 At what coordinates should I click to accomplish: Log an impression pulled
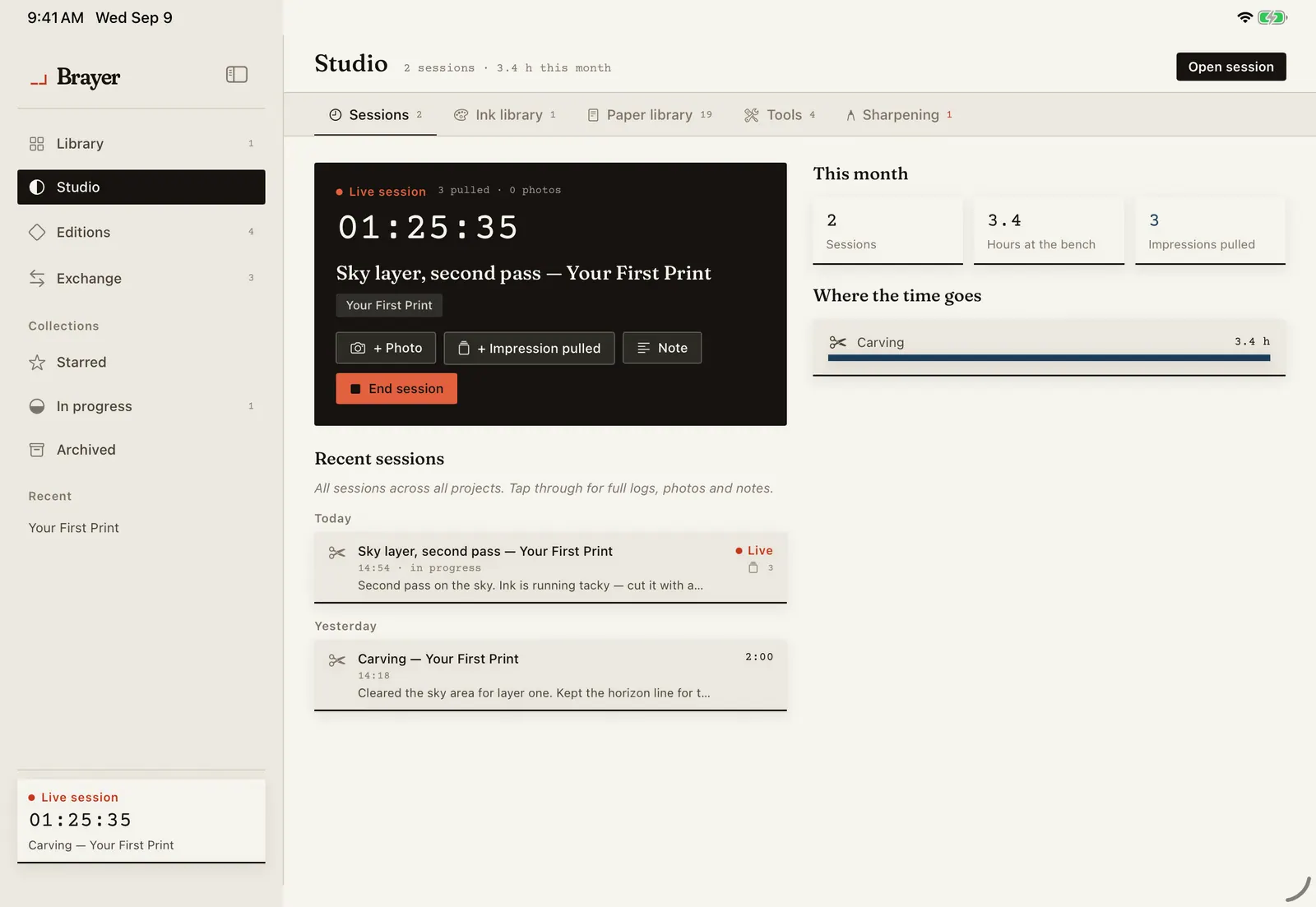point(530,348)
